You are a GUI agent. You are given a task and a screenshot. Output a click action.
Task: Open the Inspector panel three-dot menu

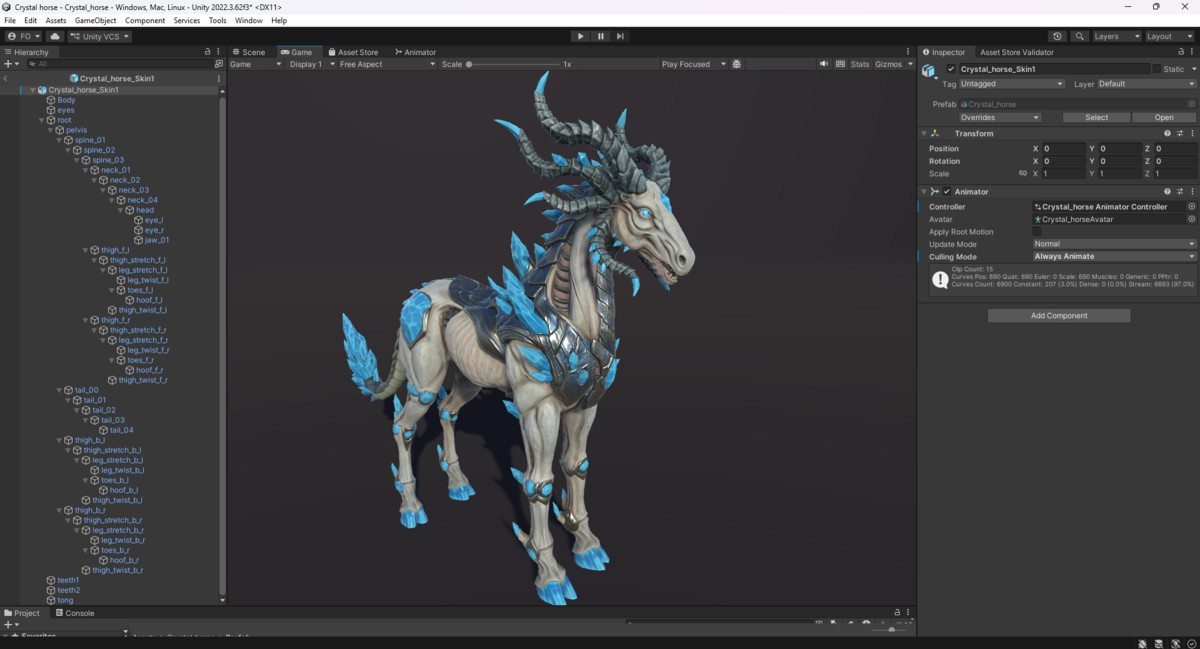click(1191, 52)
